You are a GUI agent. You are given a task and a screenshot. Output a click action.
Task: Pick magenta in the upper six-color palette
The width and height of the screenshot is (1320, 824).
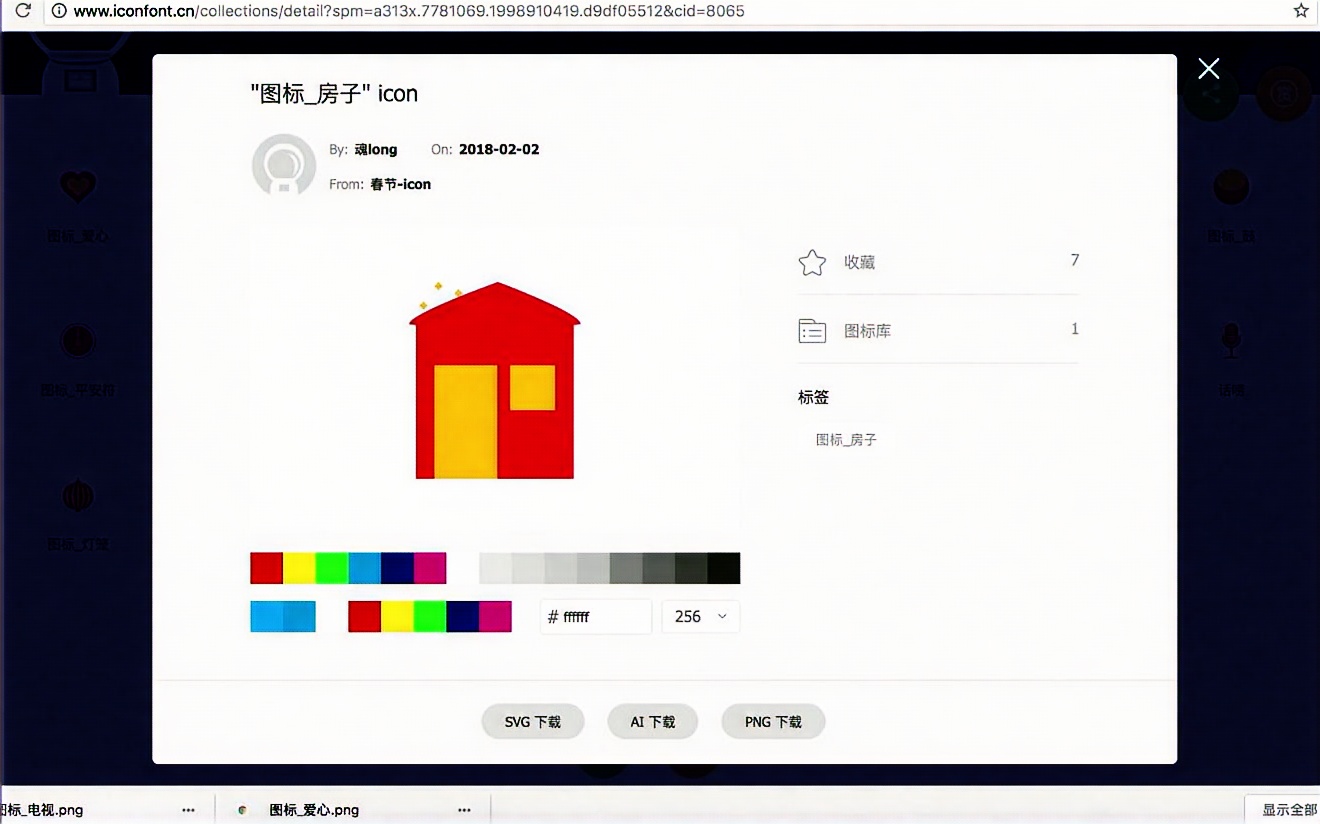coord(430,568)
